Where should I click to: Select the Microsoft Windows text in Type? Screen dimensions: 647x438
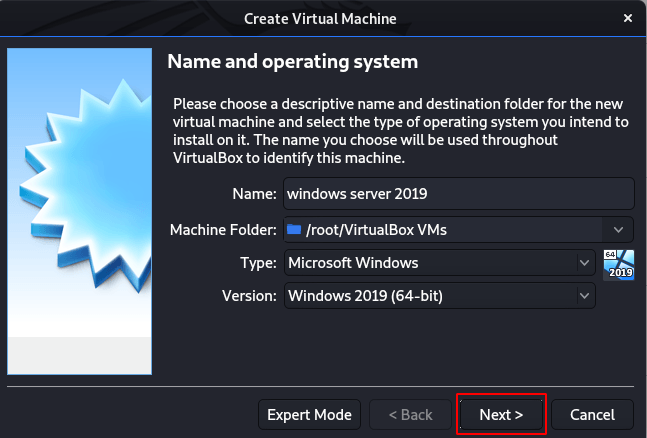pos(352,263)
